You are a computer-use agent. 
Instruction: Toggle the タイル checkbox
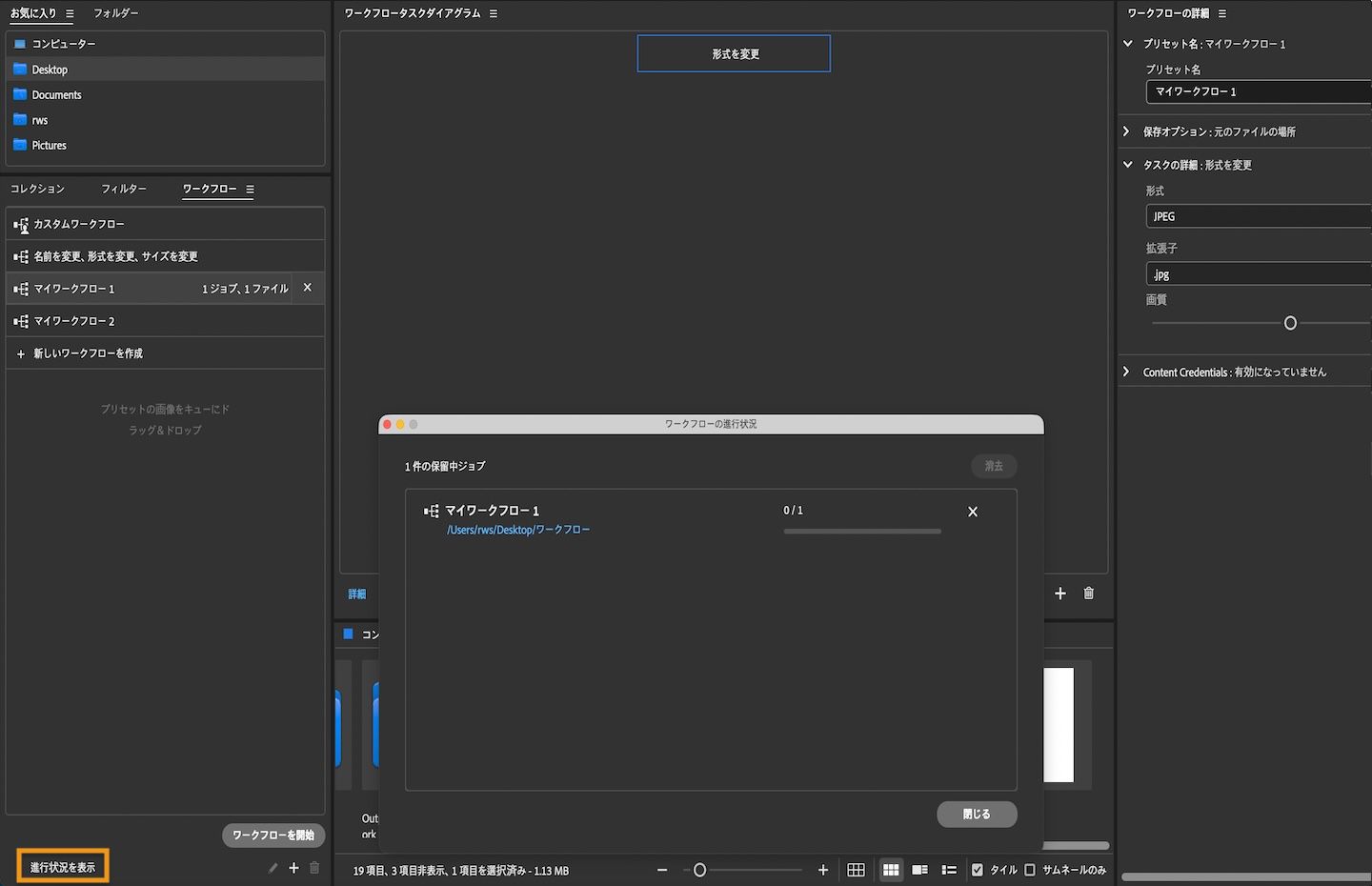pos(977,870)
